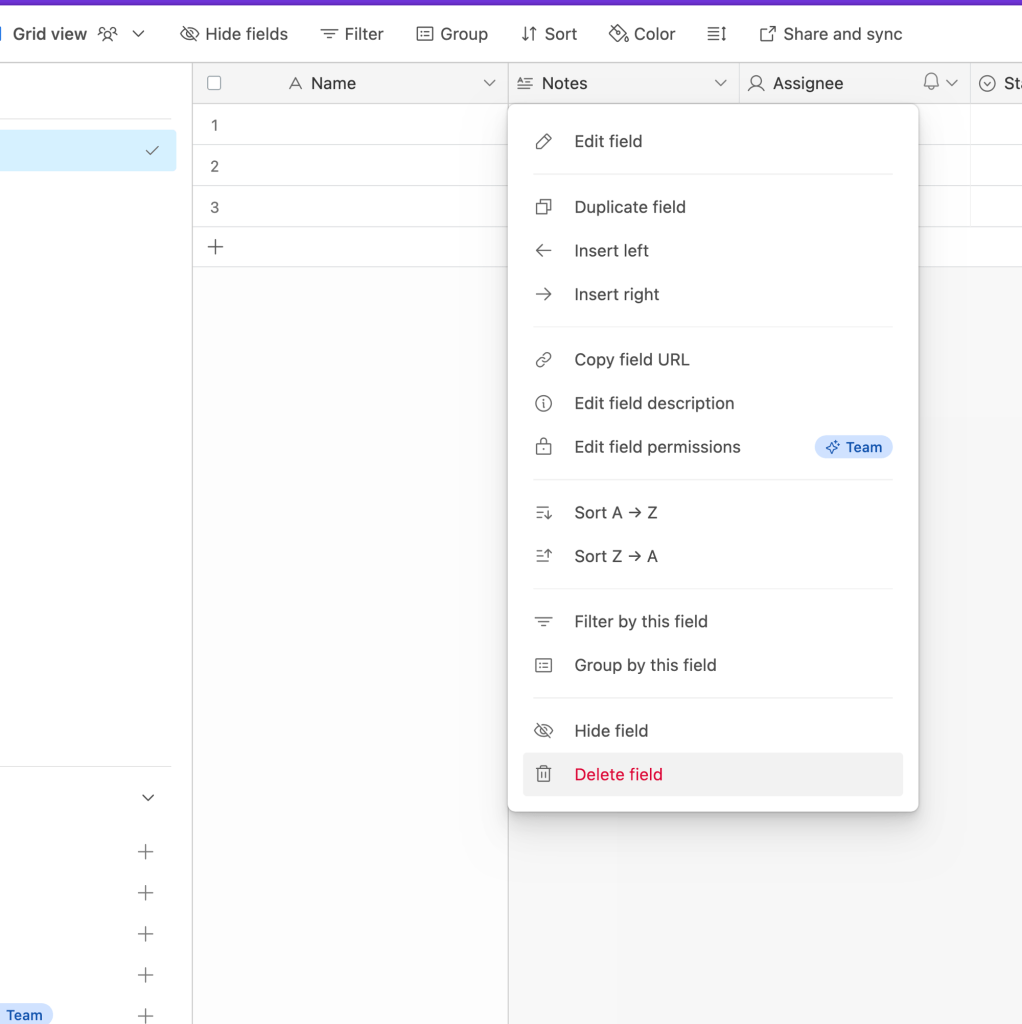
Task: Collapse the sidebar section with the chevron
Action: coord(147,797)
